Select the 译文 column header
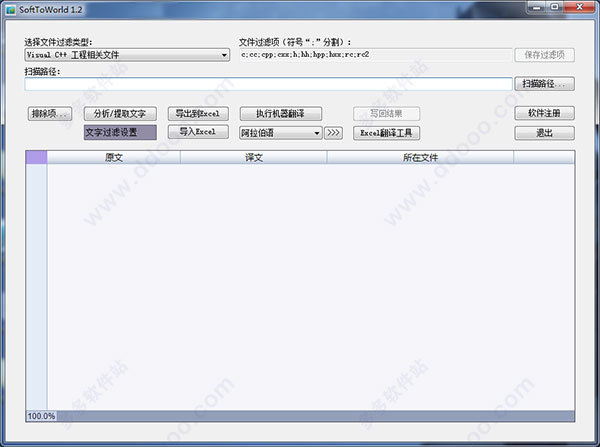600x447 pixels. pos(254,157)
